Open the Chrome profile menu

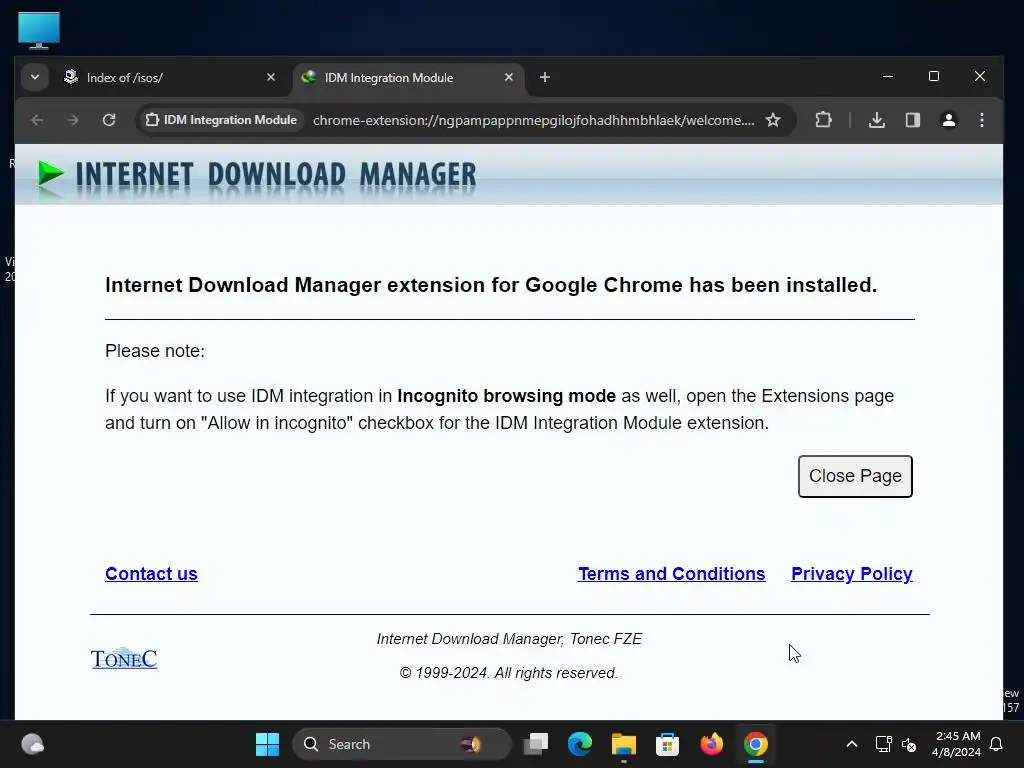948,120
